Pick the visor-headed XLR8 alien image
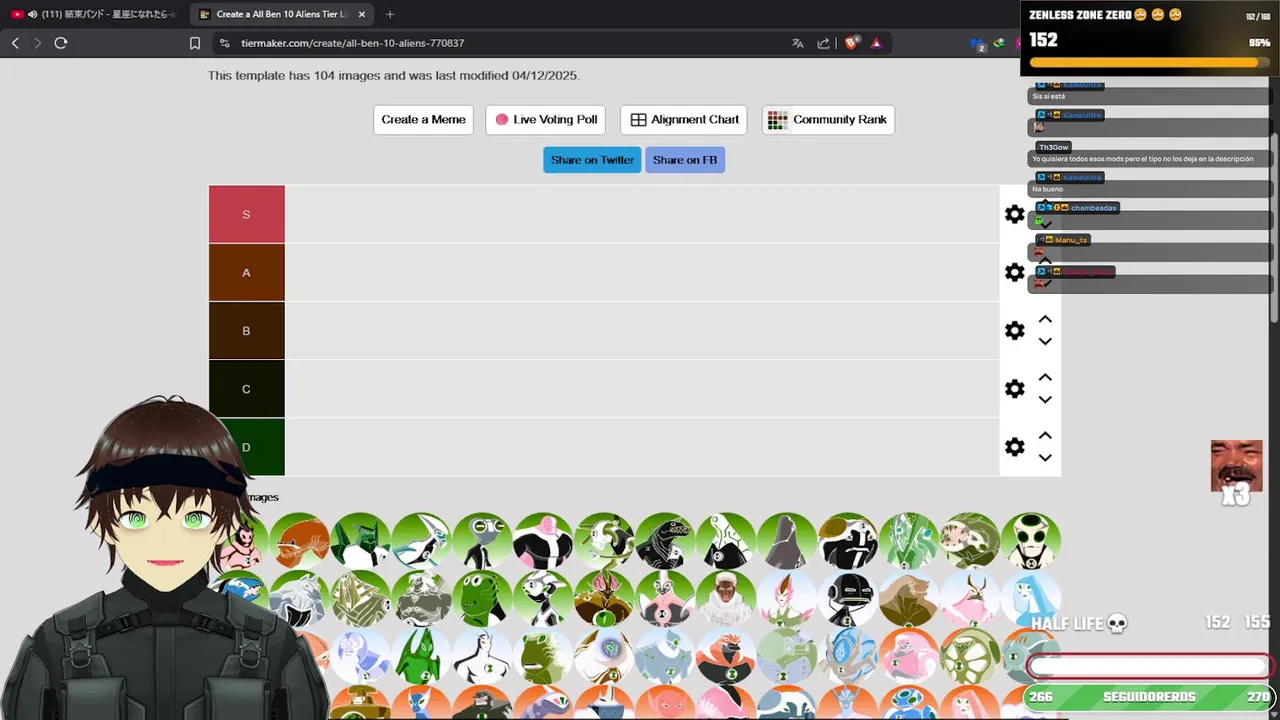The image size is (1280, 720). tap(421, 542)
